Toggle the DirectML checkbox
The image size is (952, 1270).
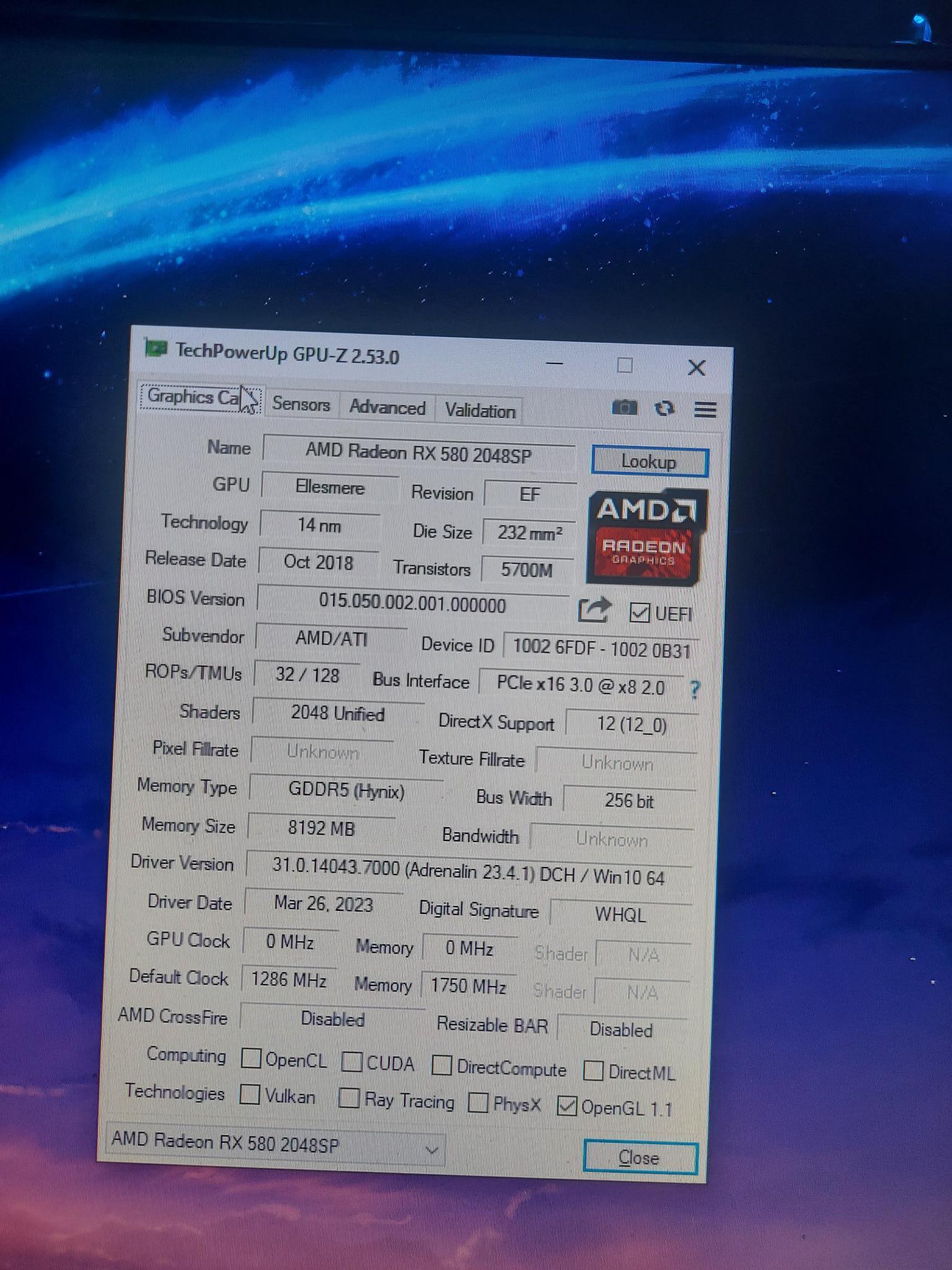tap(593, 1070)
